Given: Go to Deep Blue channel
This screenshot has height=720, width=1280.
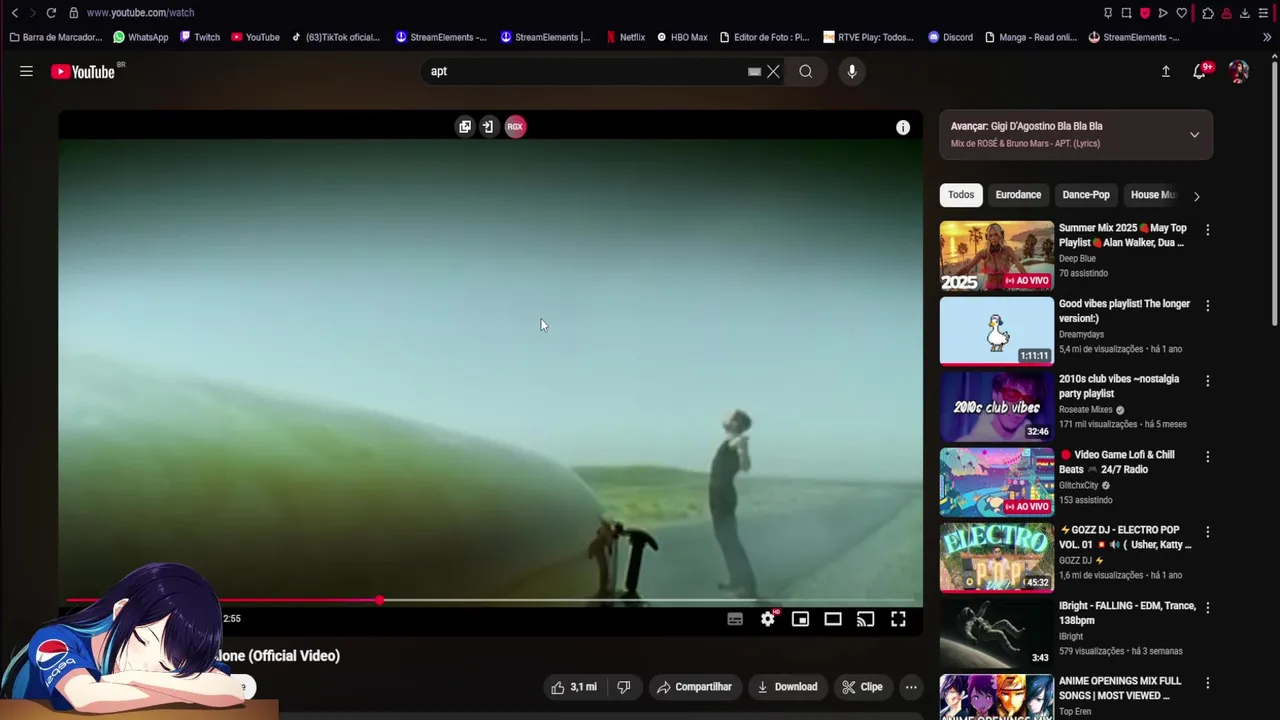Looking at the screenshot, I should point(1077,259).
